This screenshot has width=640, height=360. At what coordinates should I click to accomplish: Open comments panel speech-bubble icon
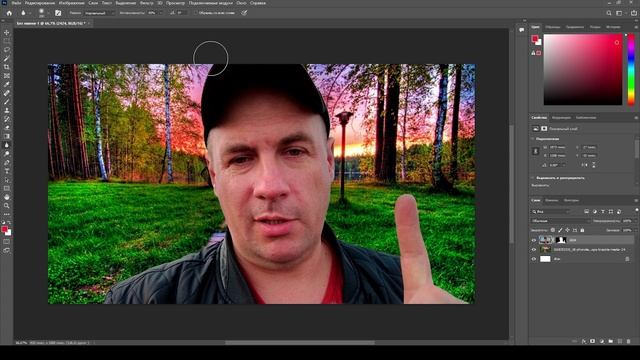click(x=522, y=30)
